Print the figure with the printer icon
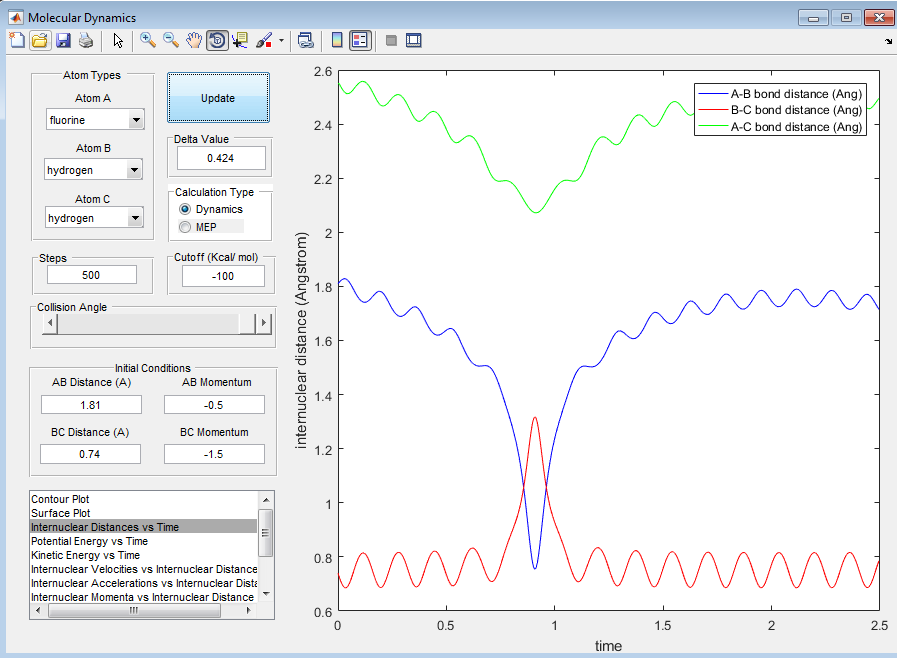Image resolution: width=897 pixels, height=658 pixels. pos(86,40)
